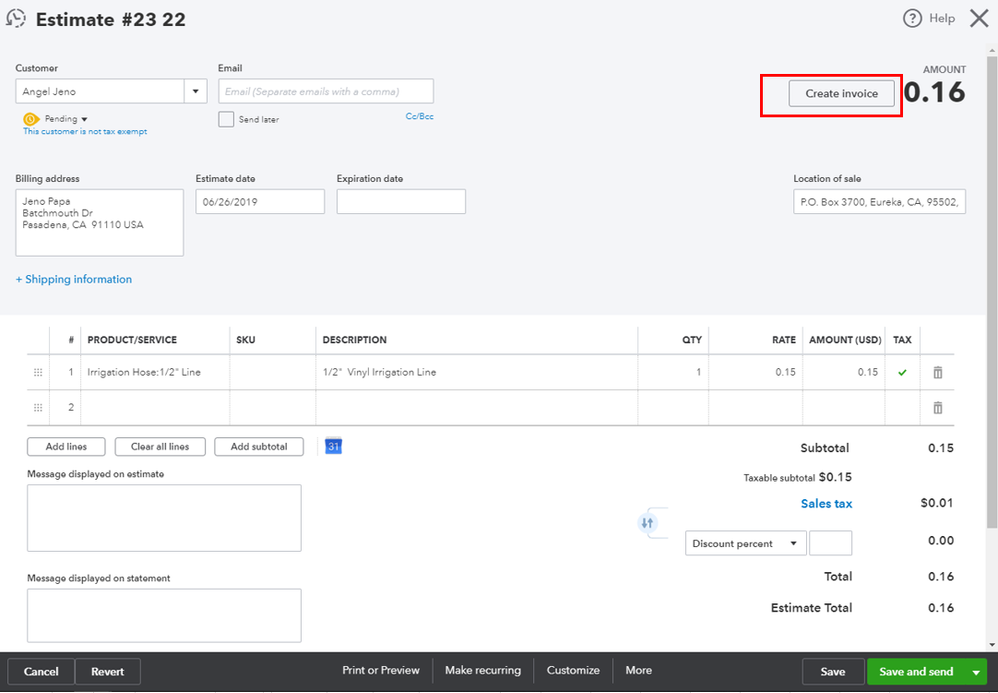
Task: Delete line 1 with trash icon
Action: (x=938, y=372)
